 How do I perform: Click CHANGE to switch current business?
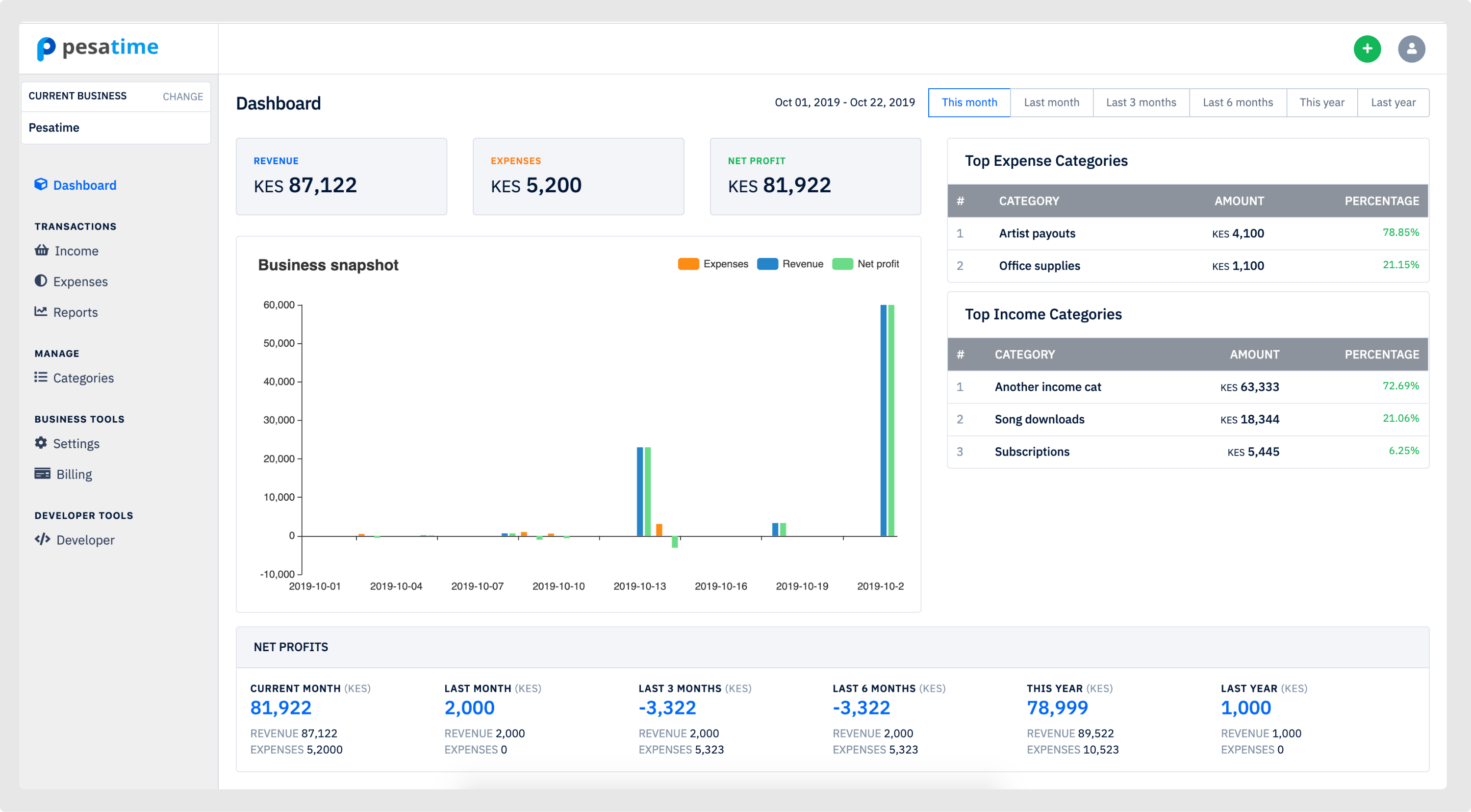point(183,97)
